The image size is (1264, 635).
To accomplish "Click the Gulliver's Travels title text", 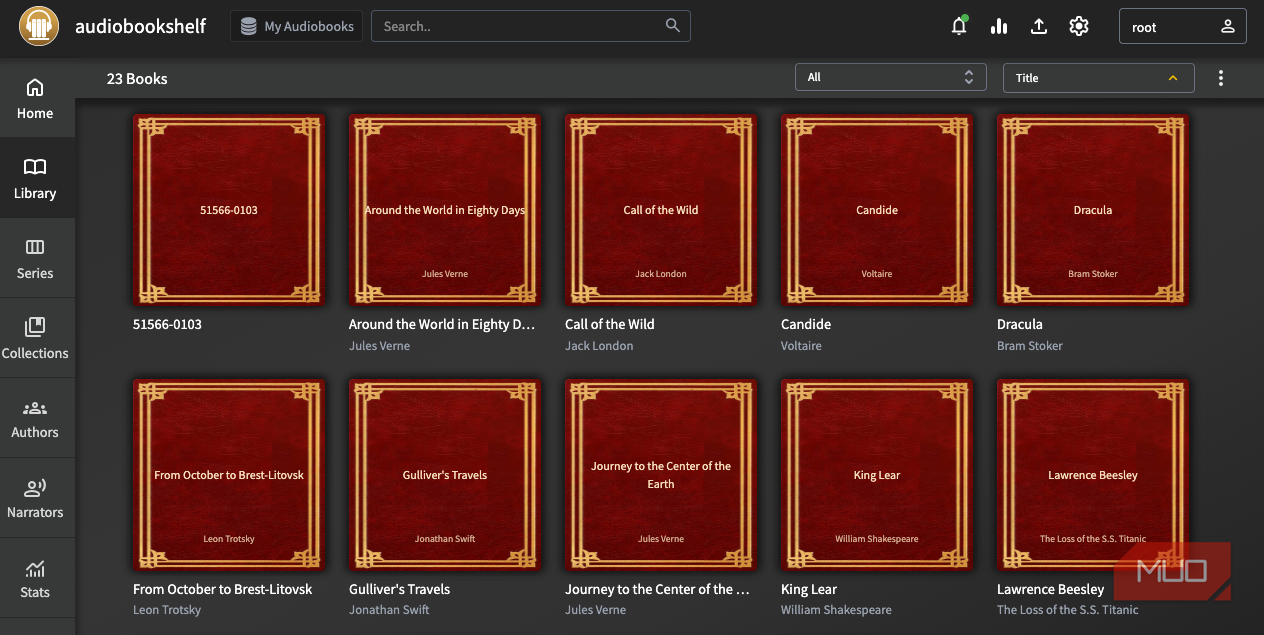I will (399, 589).
